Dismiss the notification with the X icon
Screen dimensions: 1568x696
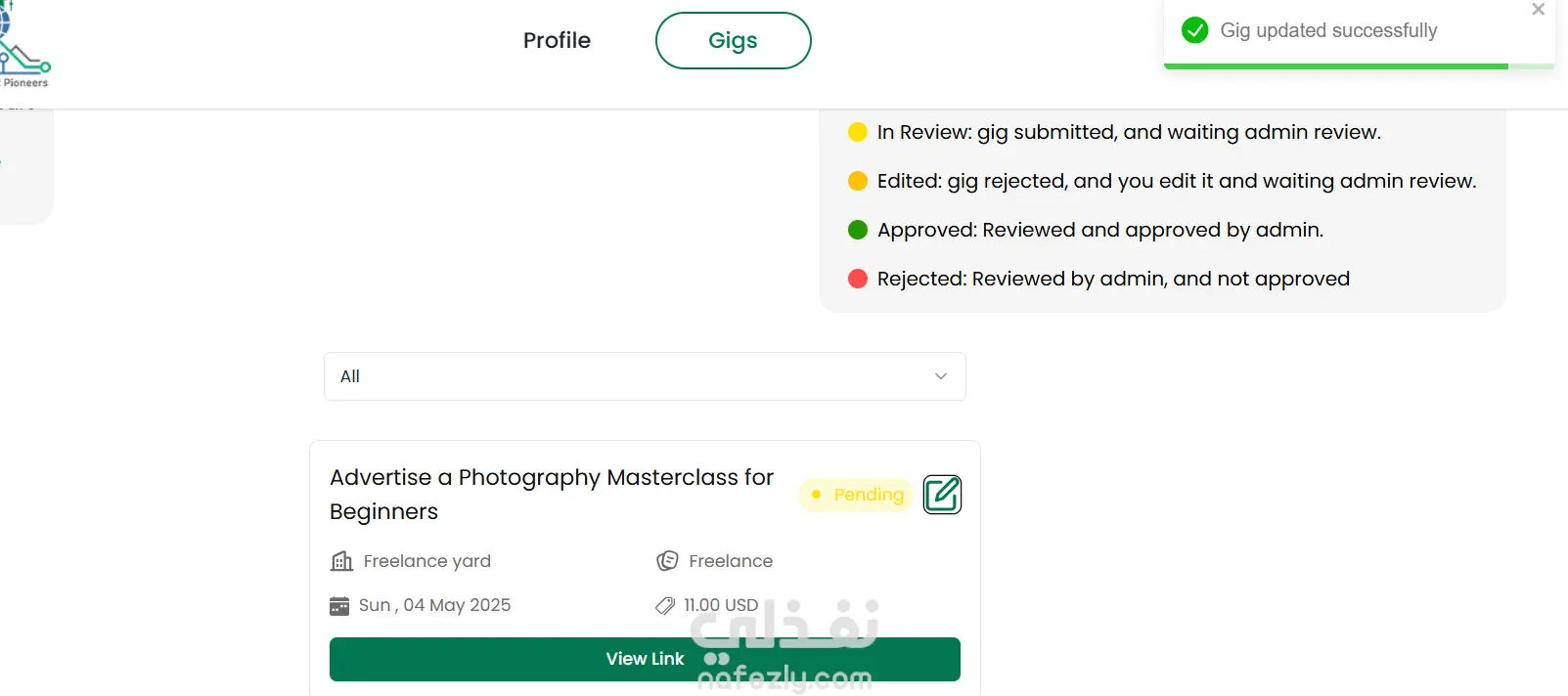pyautogui.click(x=1538, y=10)
